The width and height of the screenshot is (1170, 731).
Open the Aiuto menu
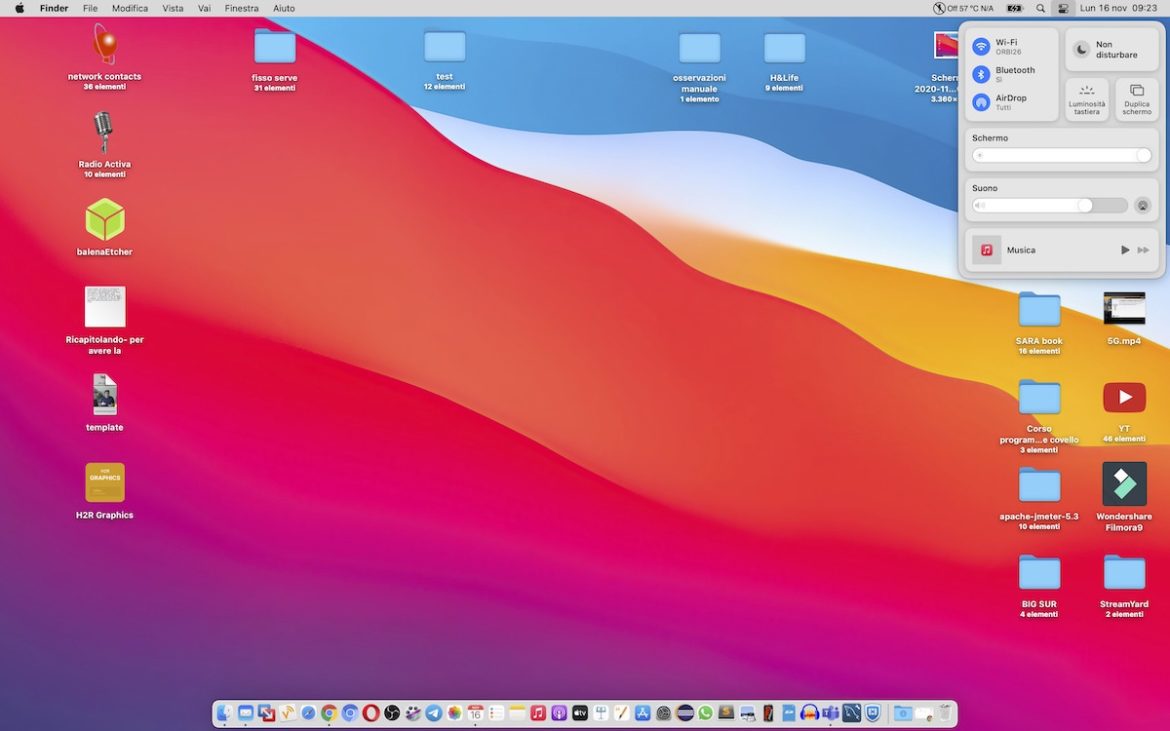[x=284, y=8]
